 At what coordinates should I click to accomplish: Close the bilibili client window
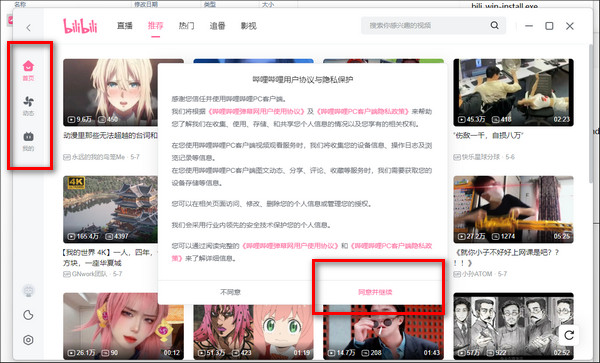coord(570,26)
